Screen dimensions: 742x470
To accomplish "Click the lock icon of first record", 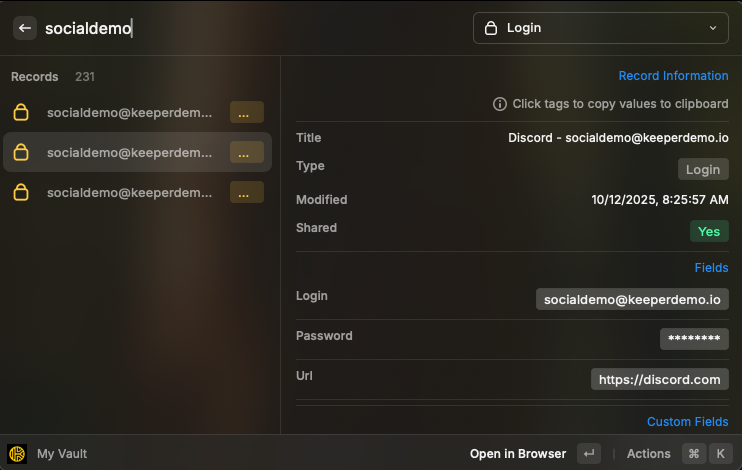I will [20, 112].
